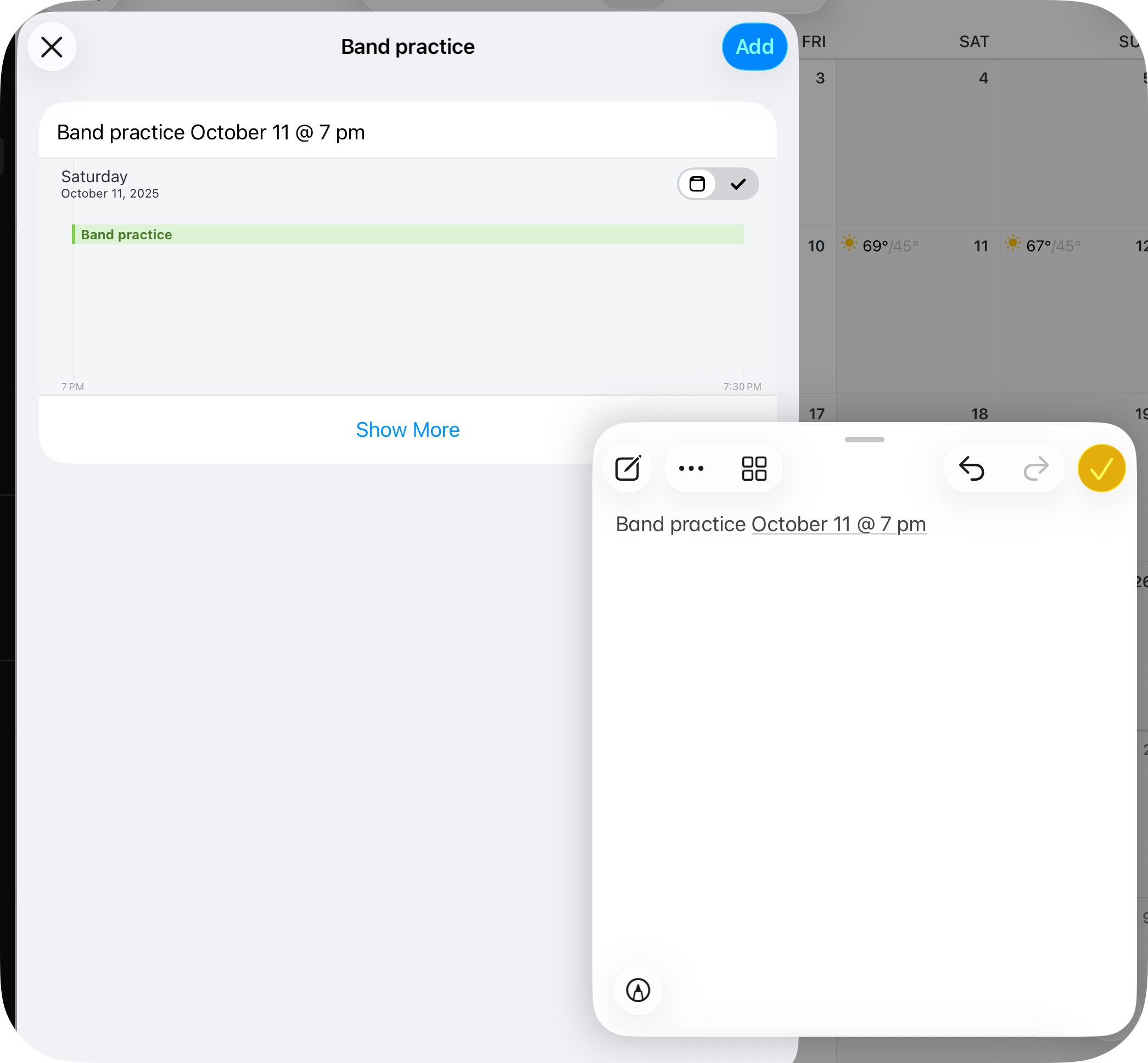Switch to task checkmark type in toggle

click(x=738, y=184)
